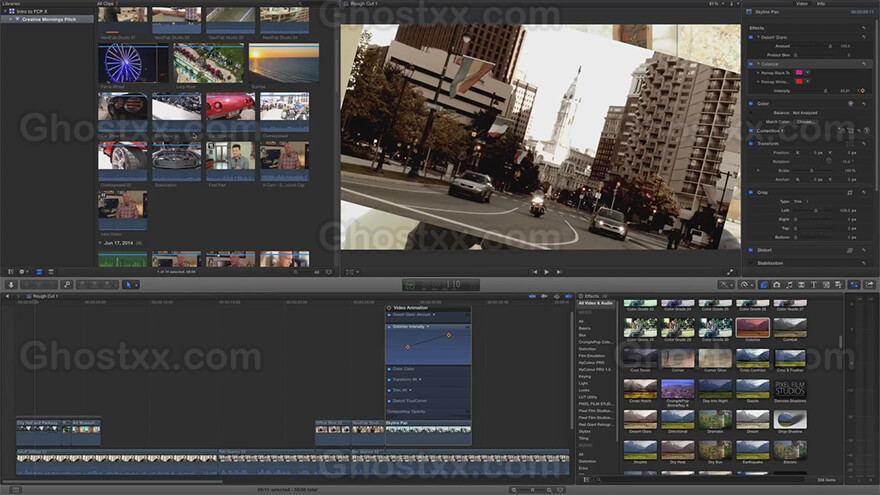Expand the Scale parameter triangle

tap(758, 170)
